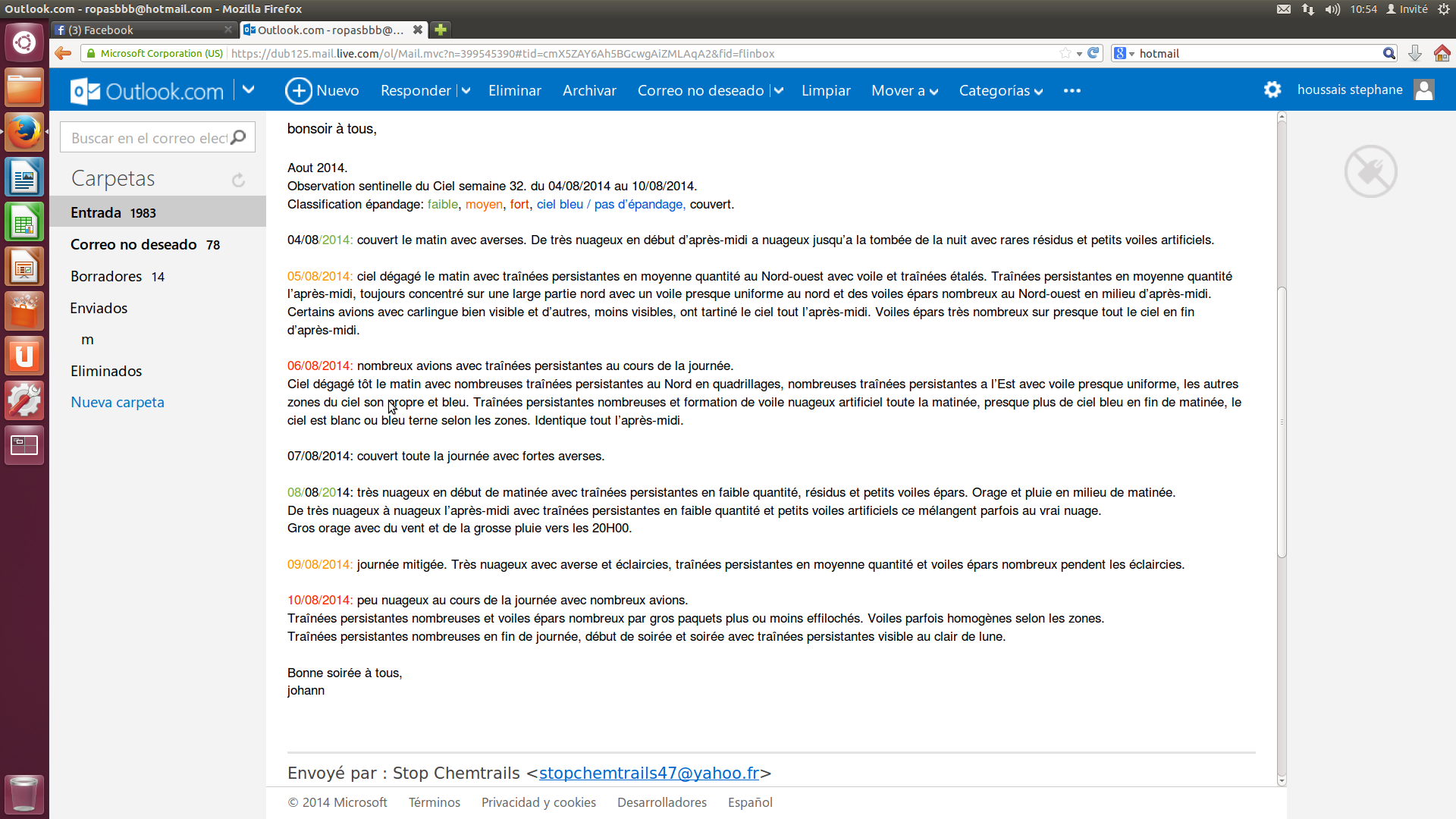This screenshot has height=819, width=1456.
Task: Expand the Outlook app switcher chevron
Action: click(x=248, y=89)
